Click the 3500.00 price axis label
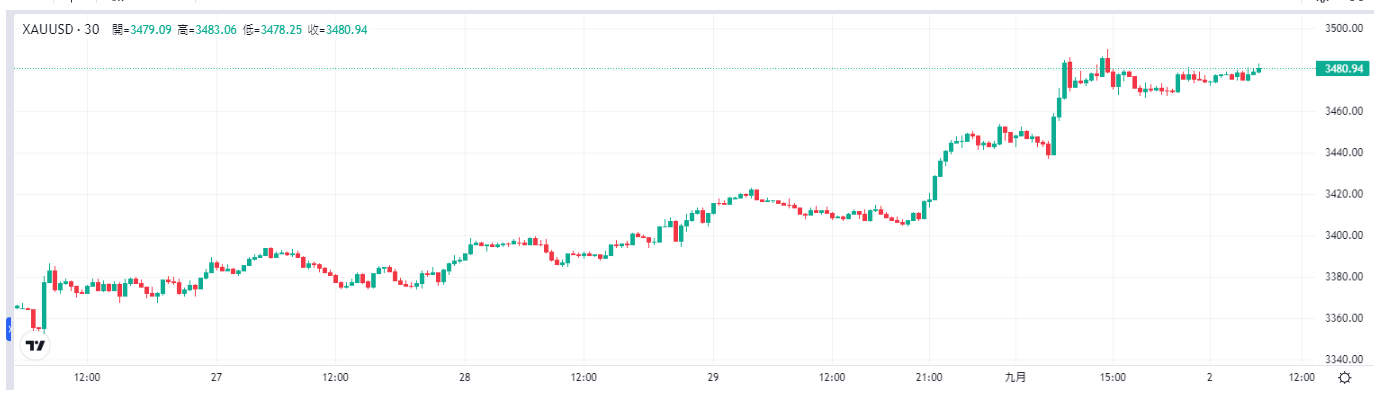The image size is (1376, 401). (x=1344, y=27)
